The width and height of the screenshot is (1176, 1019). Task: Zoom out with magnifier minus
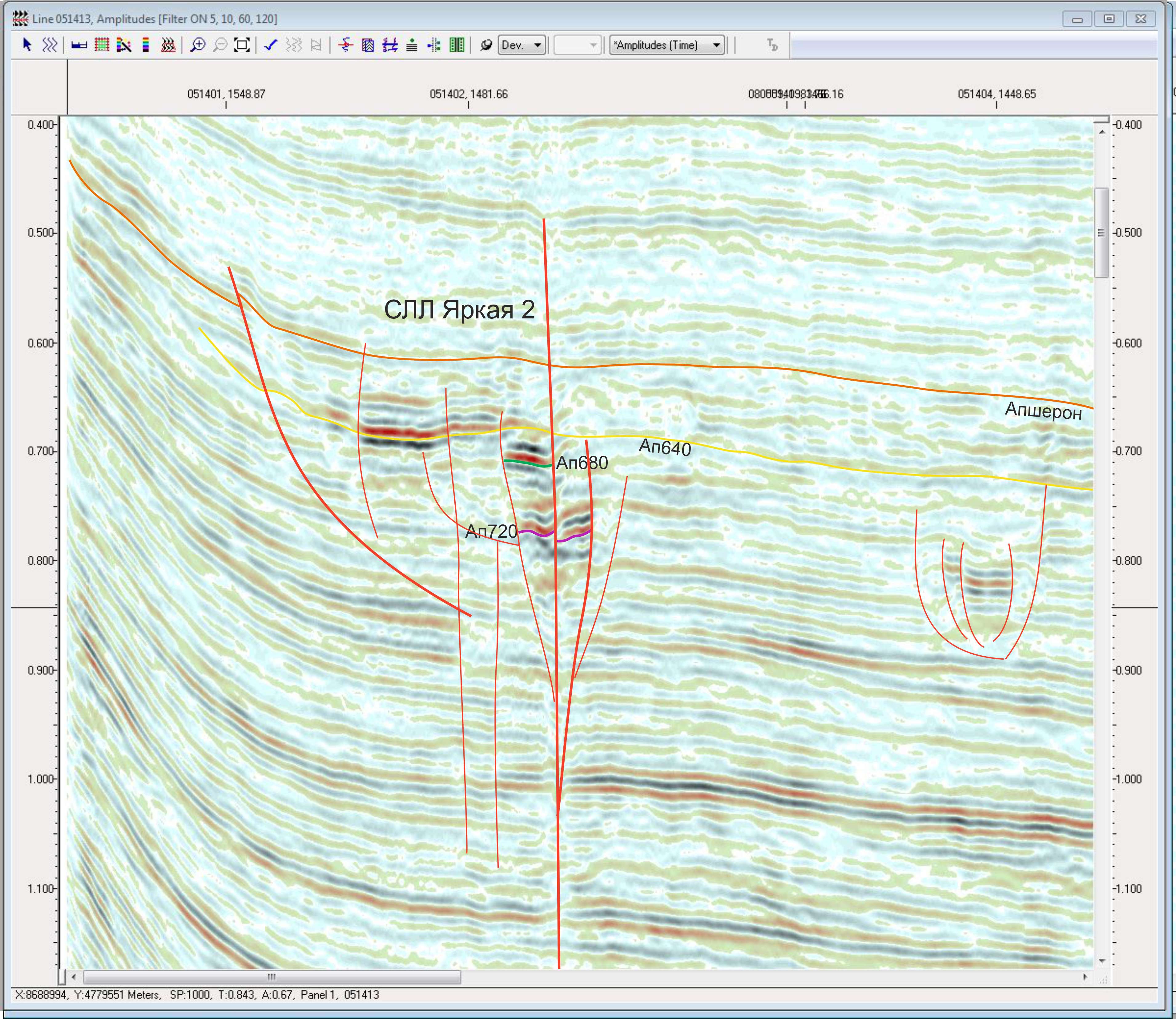pos(220,45)
